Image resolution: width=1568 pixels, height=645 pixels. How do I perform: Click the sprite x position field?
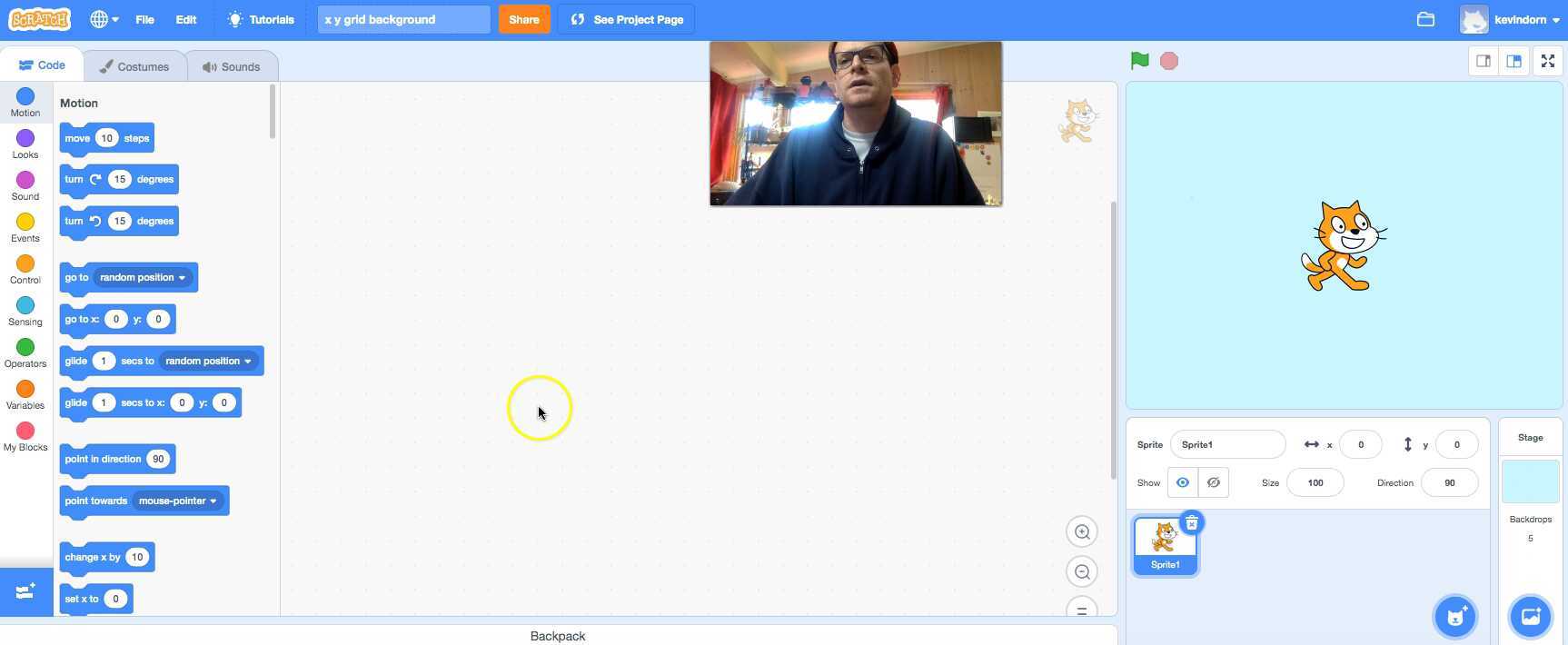1360,444
